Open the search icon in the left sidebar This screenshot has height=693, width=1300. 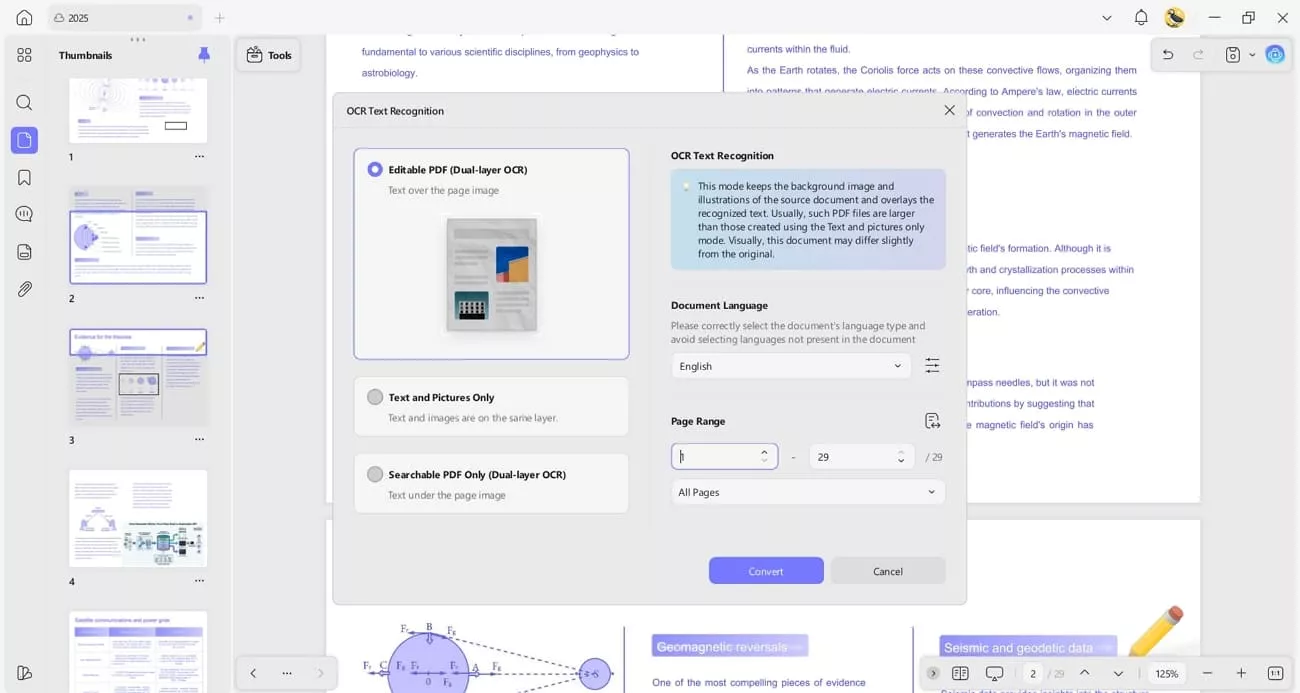point(24,102)
